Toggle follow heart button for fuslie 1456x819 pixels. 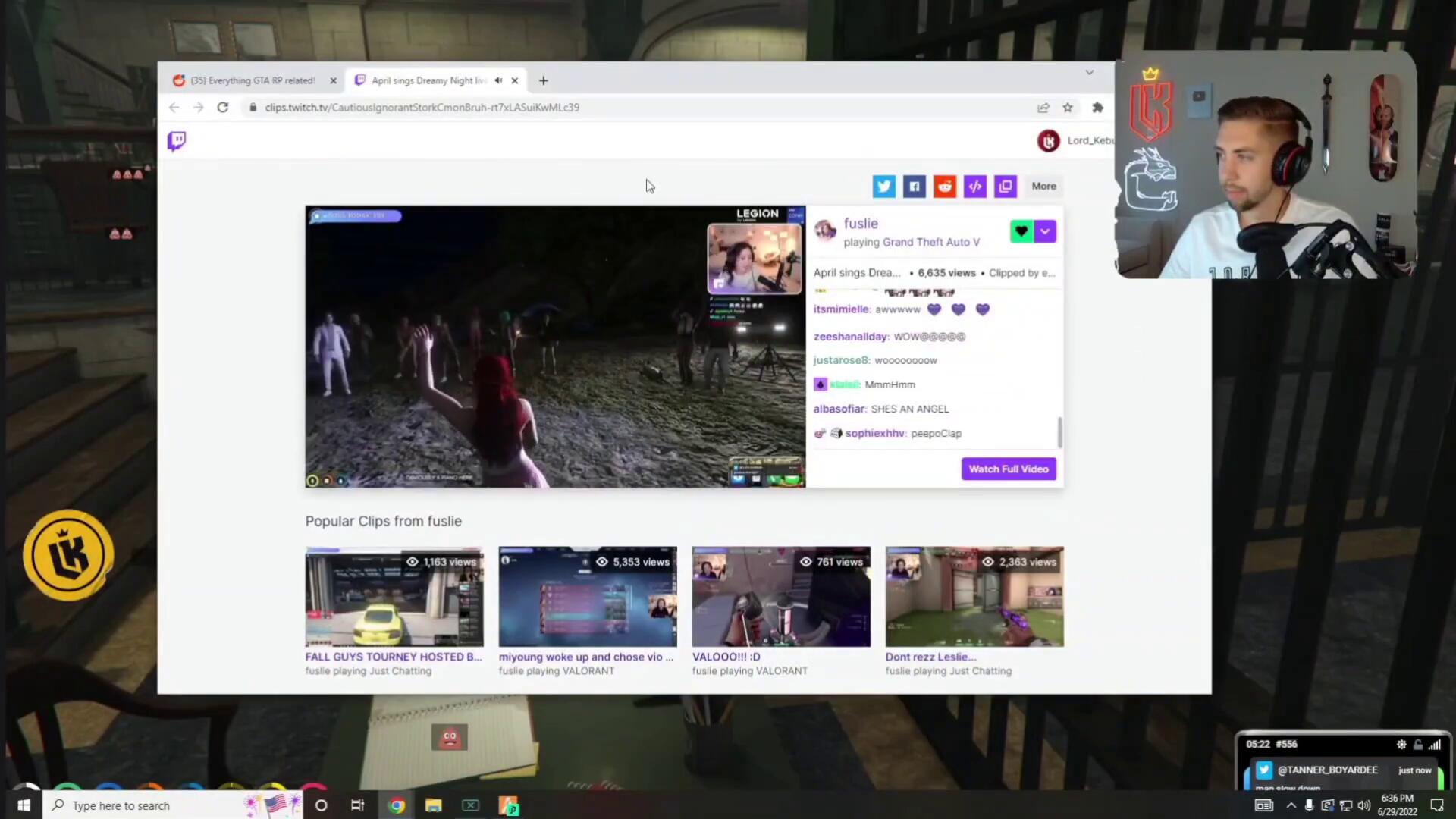click(1021, 231)
